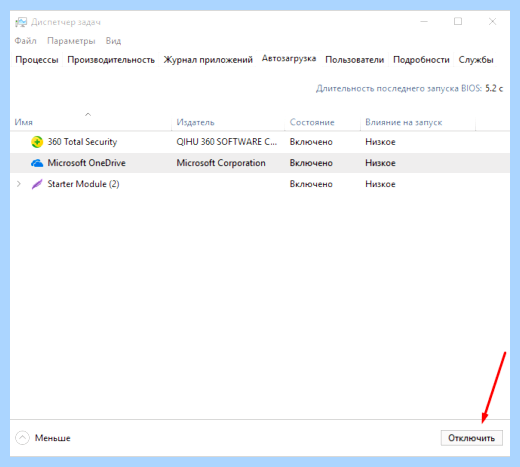The image size is (520, 467).
Task: Expand the Starter Module (2) group
Action: click(x=19, y=184)
